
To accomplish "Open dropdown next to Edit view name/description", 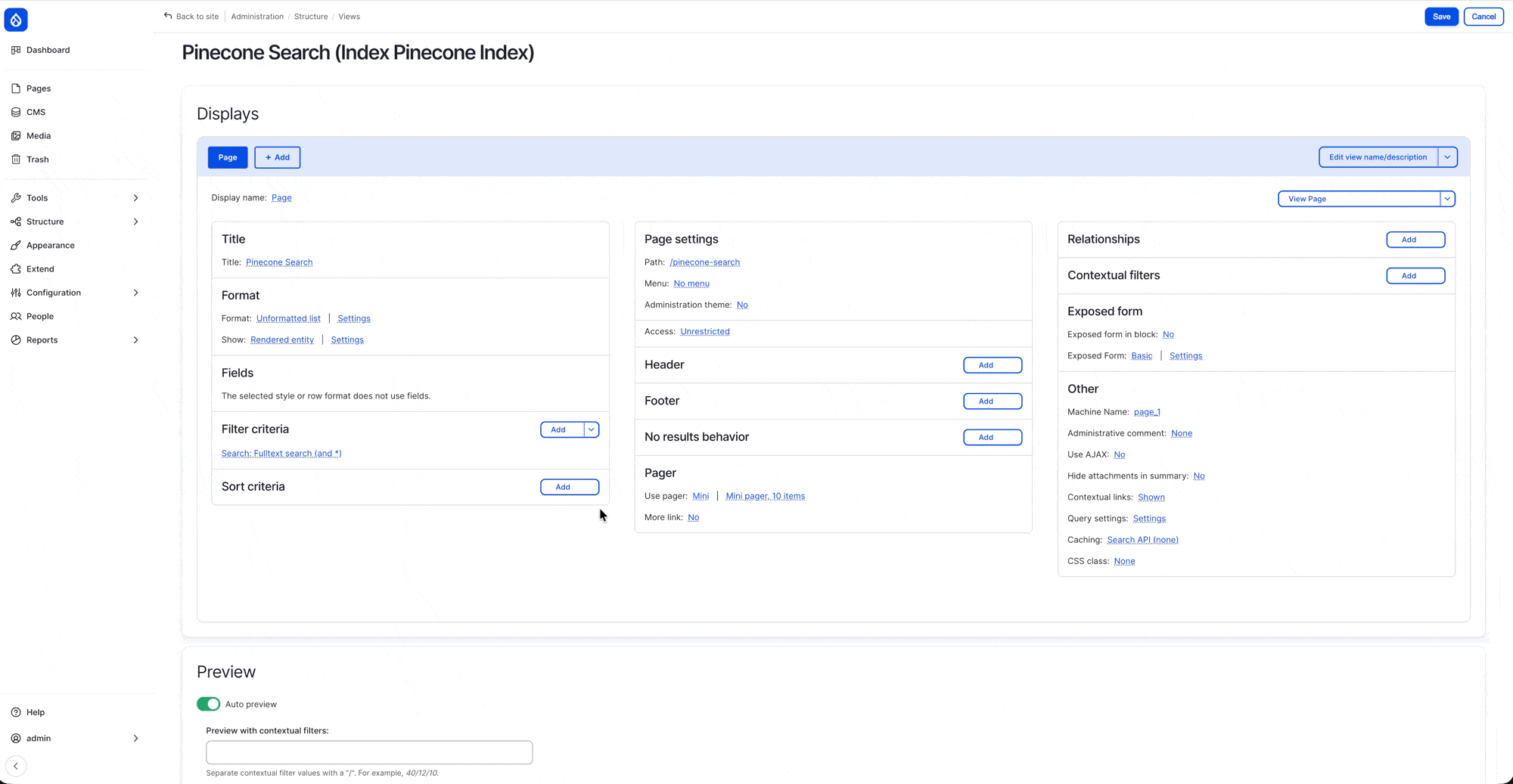I will 1447,157.
